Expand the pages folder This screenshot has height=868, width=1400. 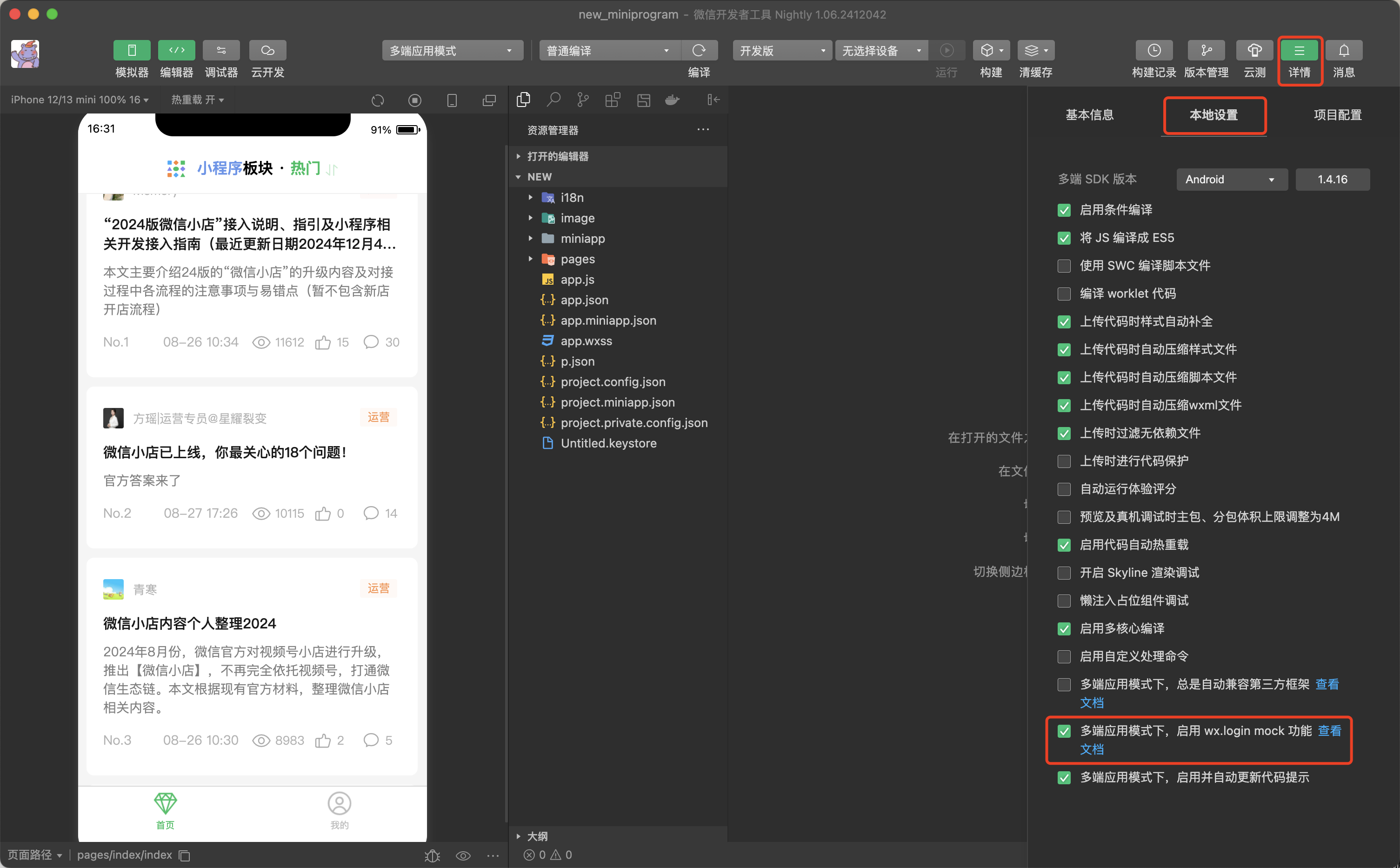tap(618, 259)
